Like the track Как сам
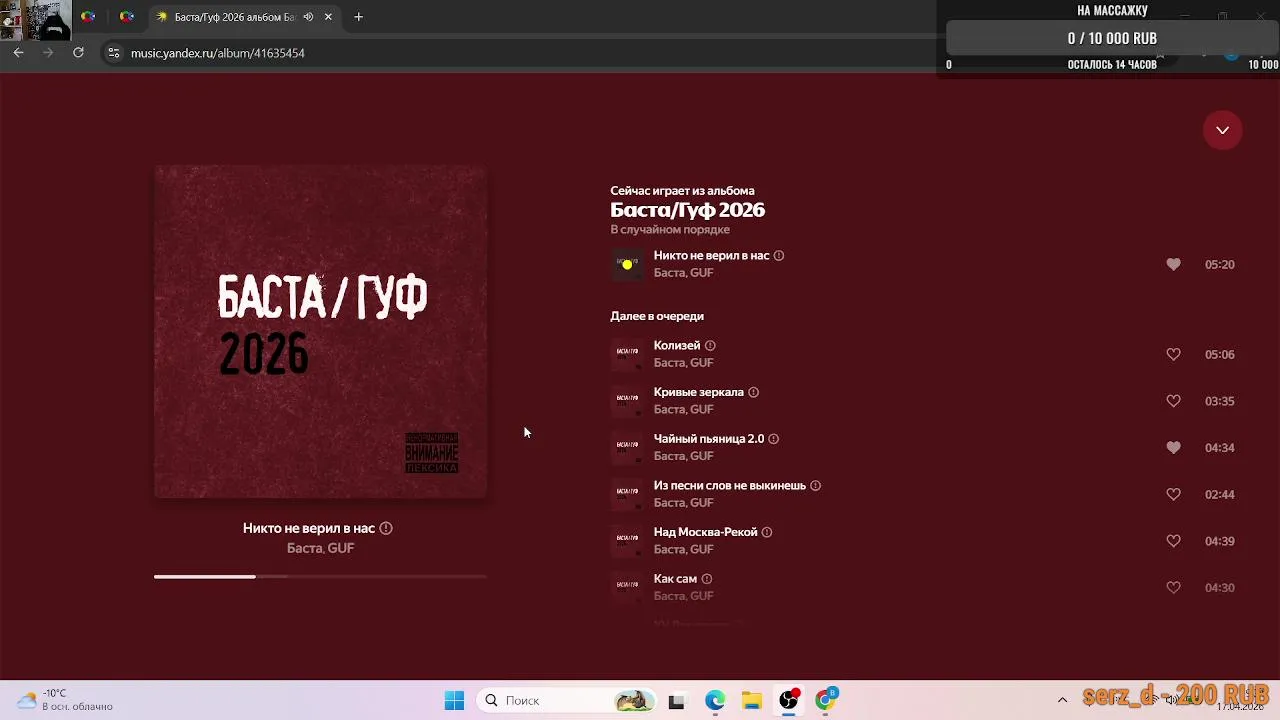The width and height of the screenshot is (1280, 720). [1173, 587]
